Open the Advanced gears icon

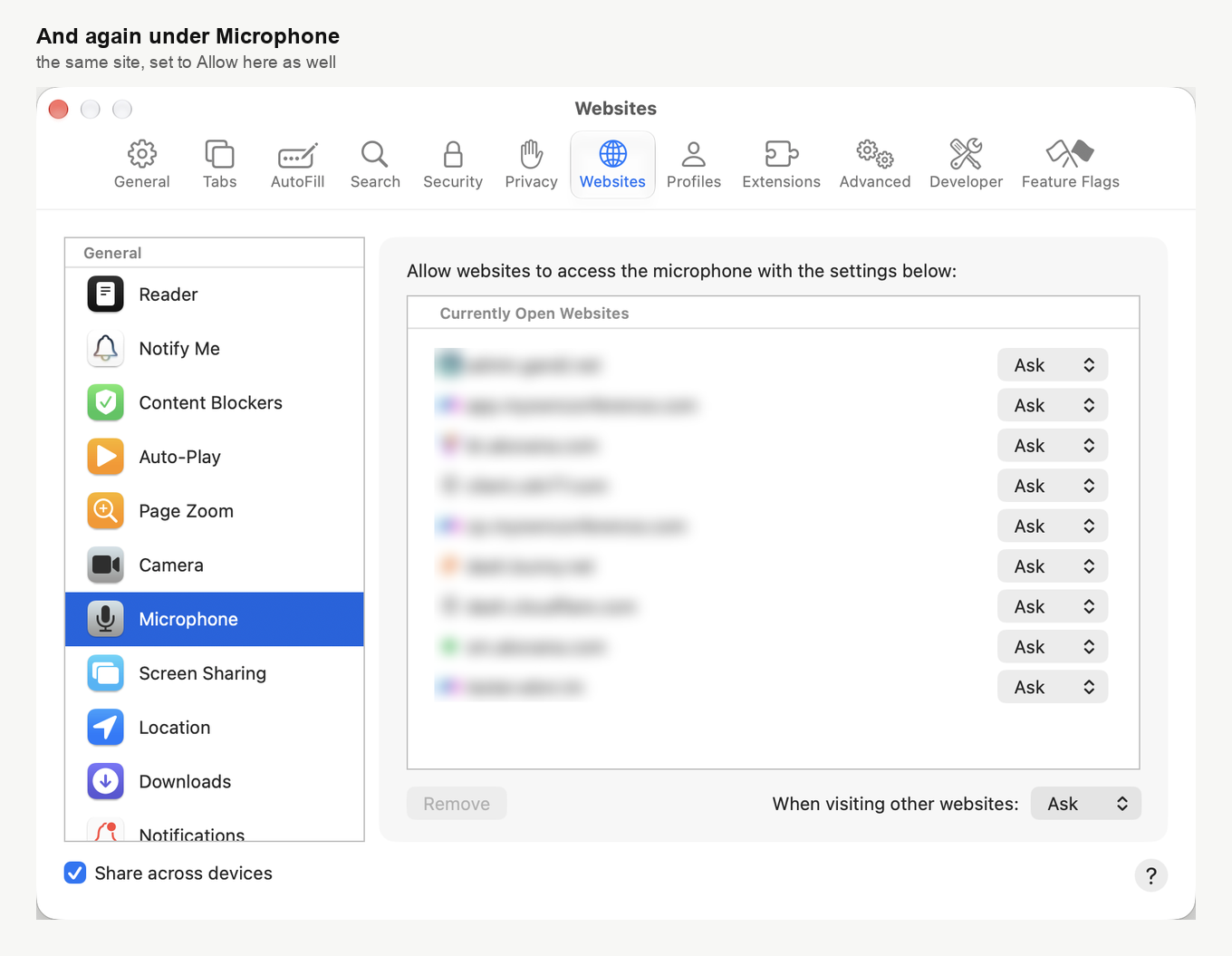coord(875,154)
